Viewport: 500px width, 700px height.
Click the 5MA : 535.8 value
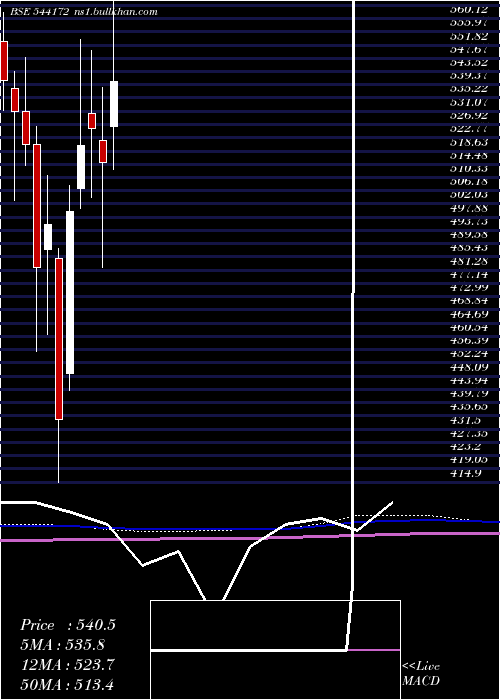[x=63, y=645]
